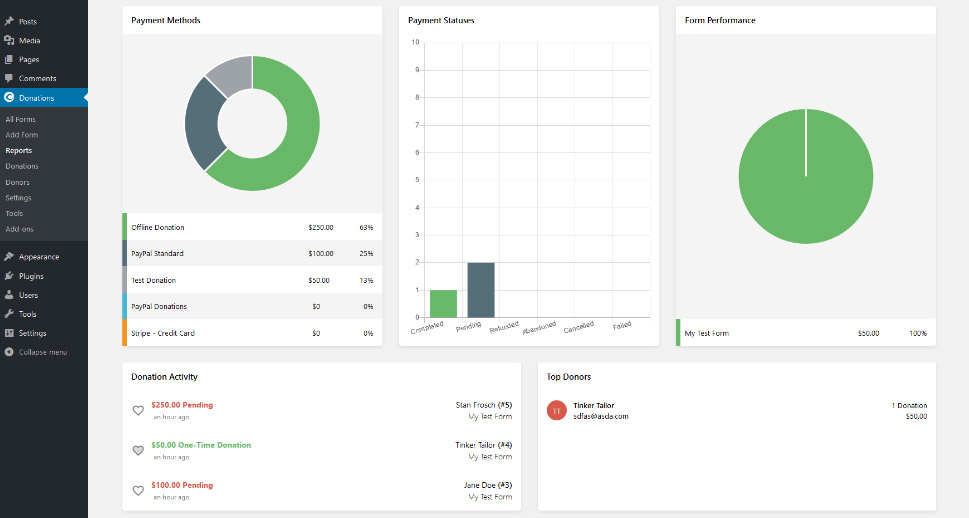This screenshot has width=969, height=518.
Task: Expand the Donations menu section
Action: click(36, 98)
